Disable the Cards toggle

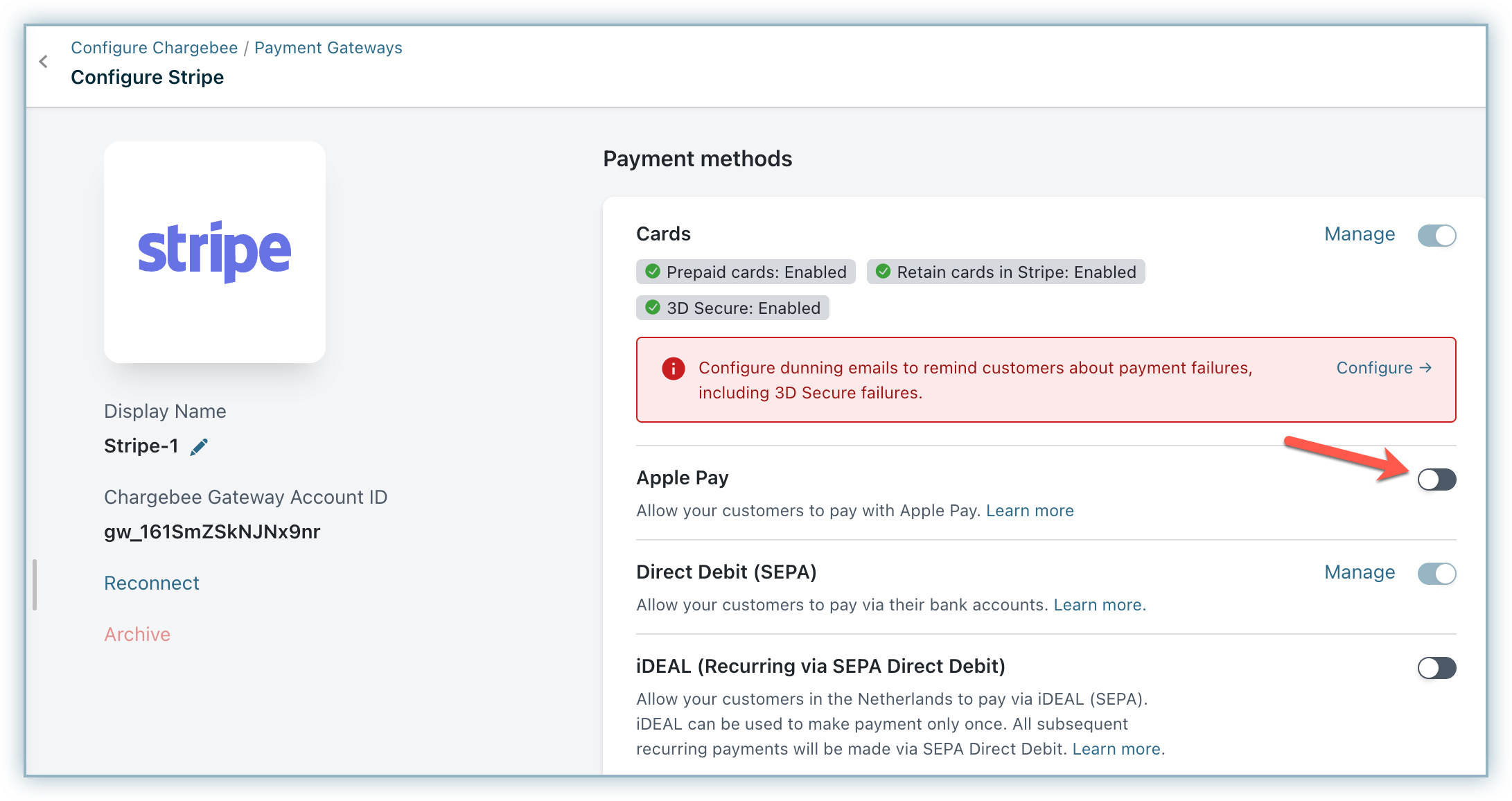tap(1436, 236)
